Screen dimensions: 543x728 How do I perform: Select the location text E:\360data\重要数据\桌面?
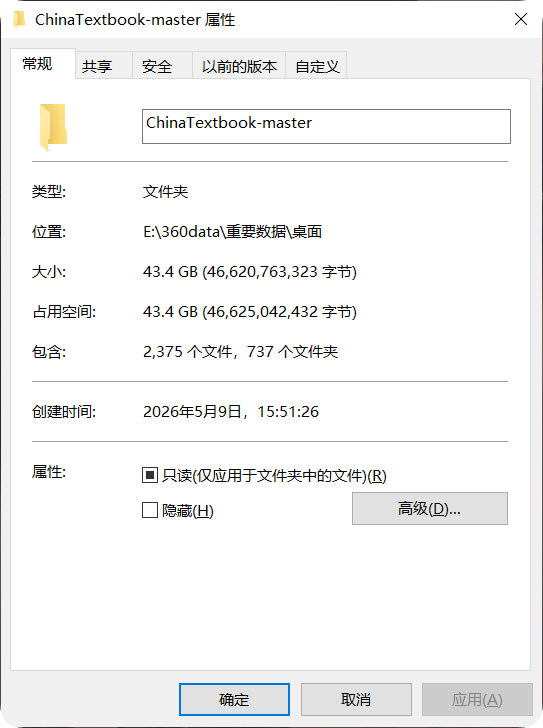coord(233,231)
